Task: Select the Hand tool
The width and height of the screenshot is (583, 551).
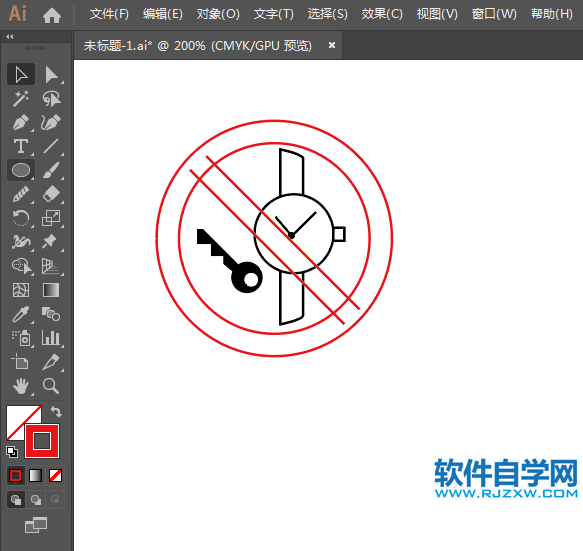Action: pos(21,386)
